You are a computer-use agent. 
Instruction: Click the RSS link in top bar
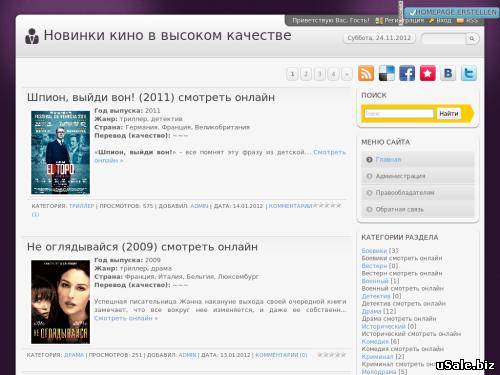tap(472, 21)
